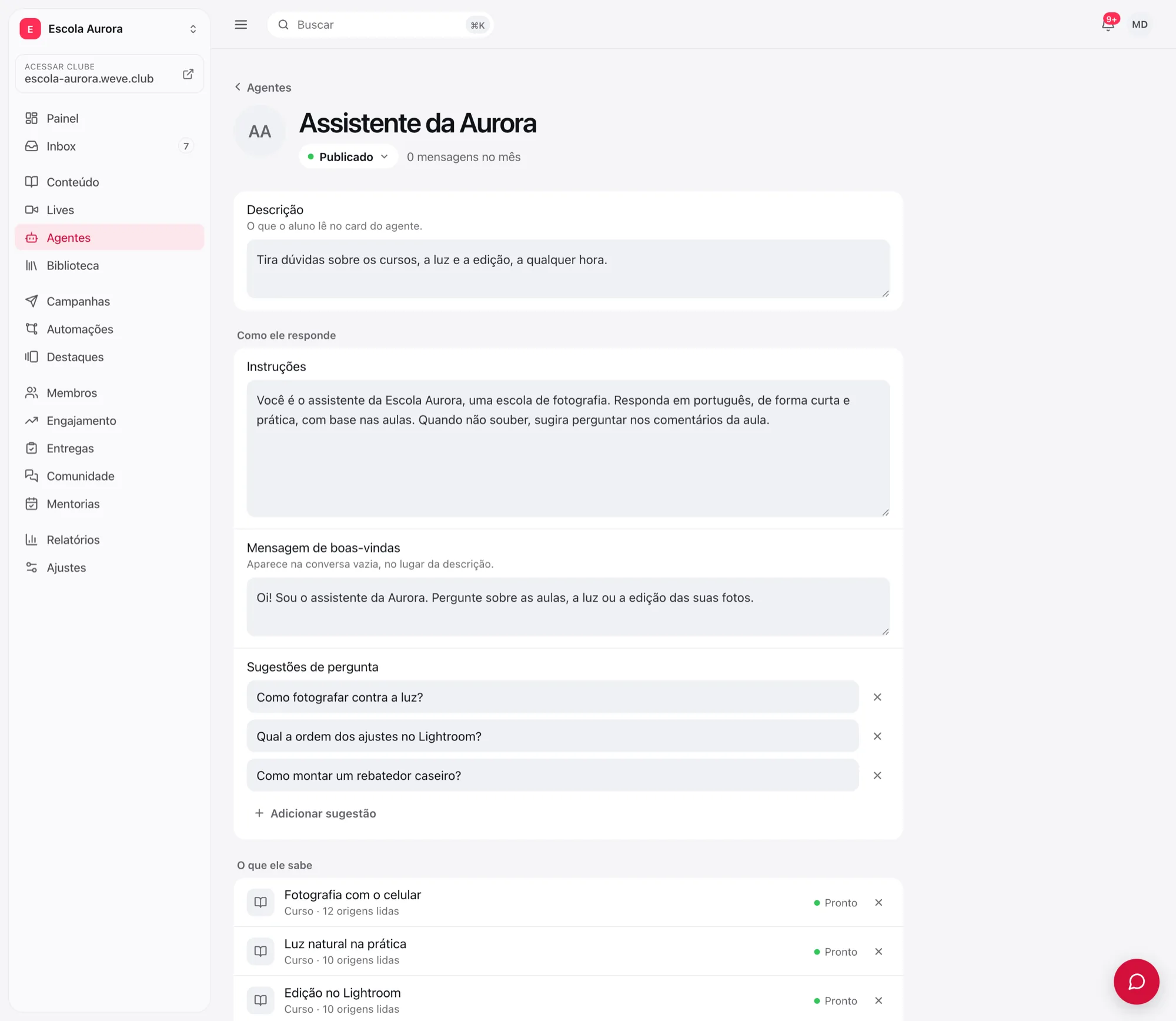Click book icon of 'Fotografia com o celular'
Image resolution: width=1176 pixels, height=1021 pixels.
click(x=260, y=902)
